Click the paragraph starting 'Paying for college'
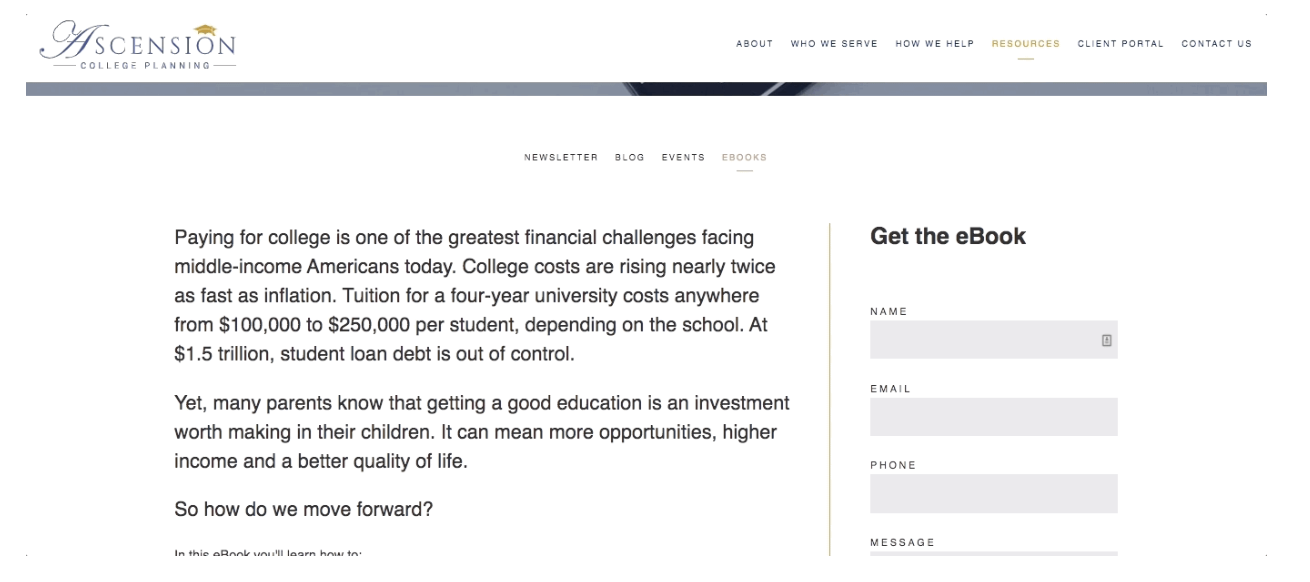 point(475,297)
